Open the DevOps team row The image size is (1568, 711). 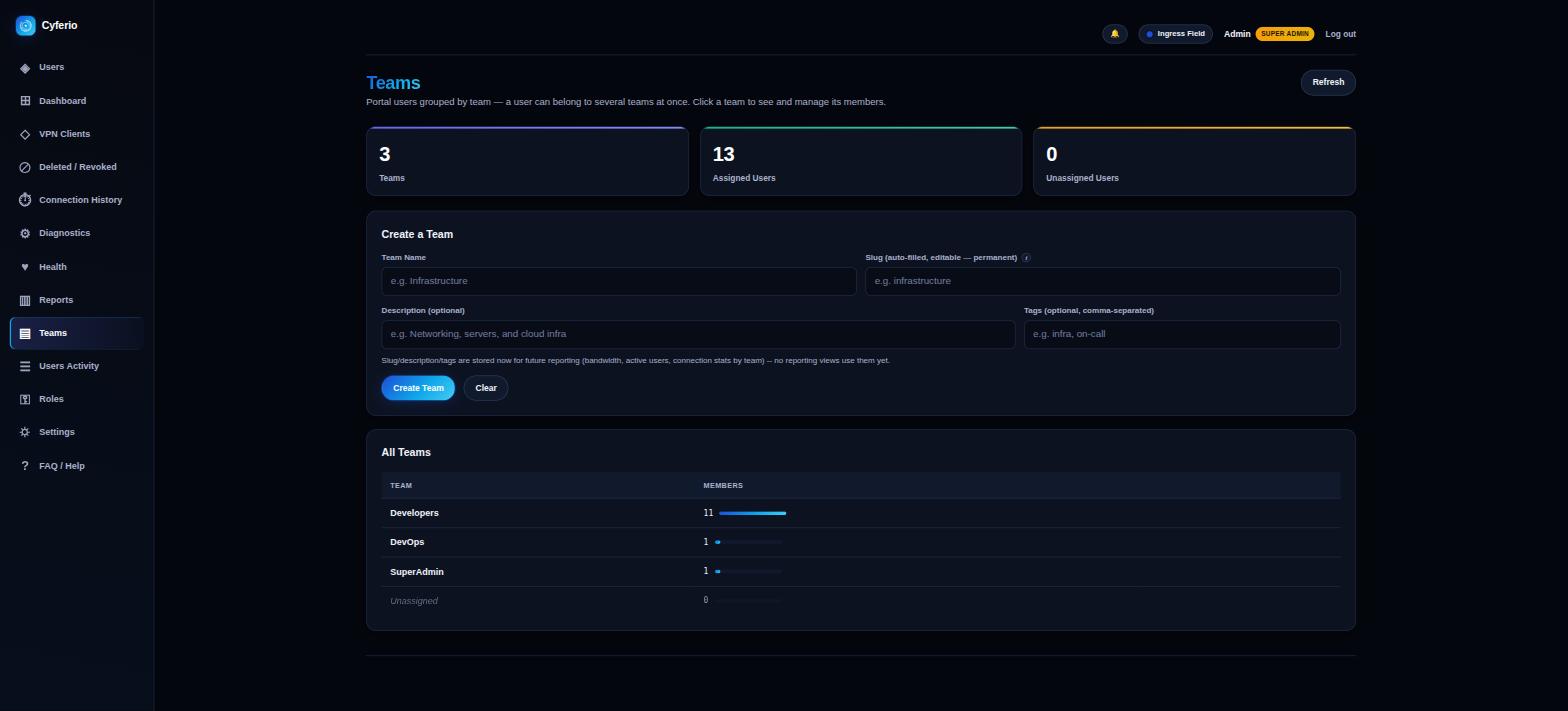[x=860, y=542]
